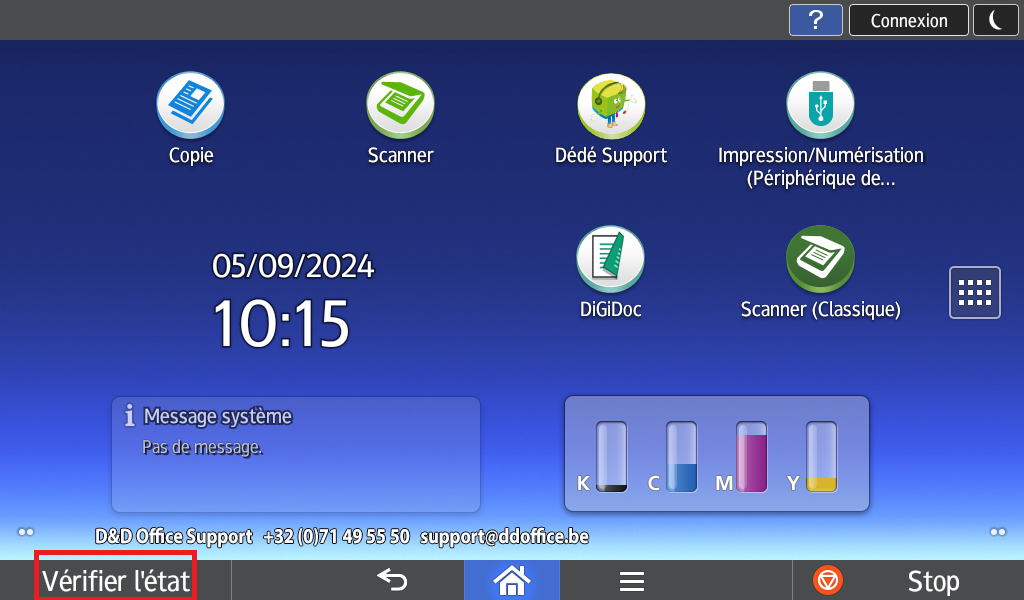The width and height of the screenshot is (1024, 600).
Task: Open Scanner (Classique) app
Action: click(x=820, y=260)
